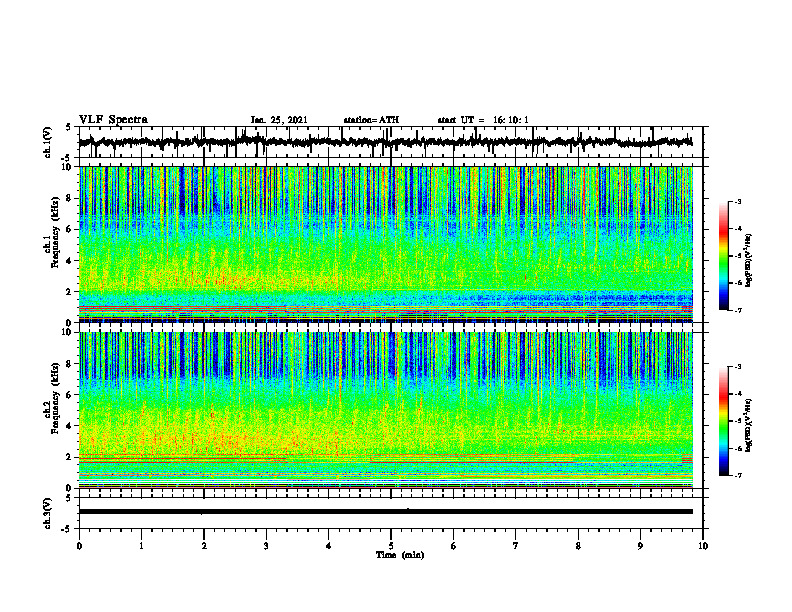Click the "station=ATH" header text
The width and height of the screenshot is (792, 612).
371,120
